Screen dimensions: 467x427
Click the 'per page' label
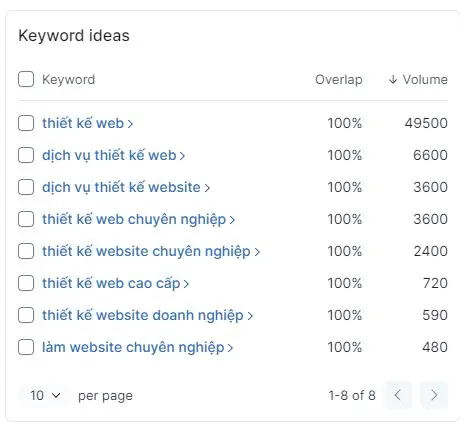(x=105, y=396)
